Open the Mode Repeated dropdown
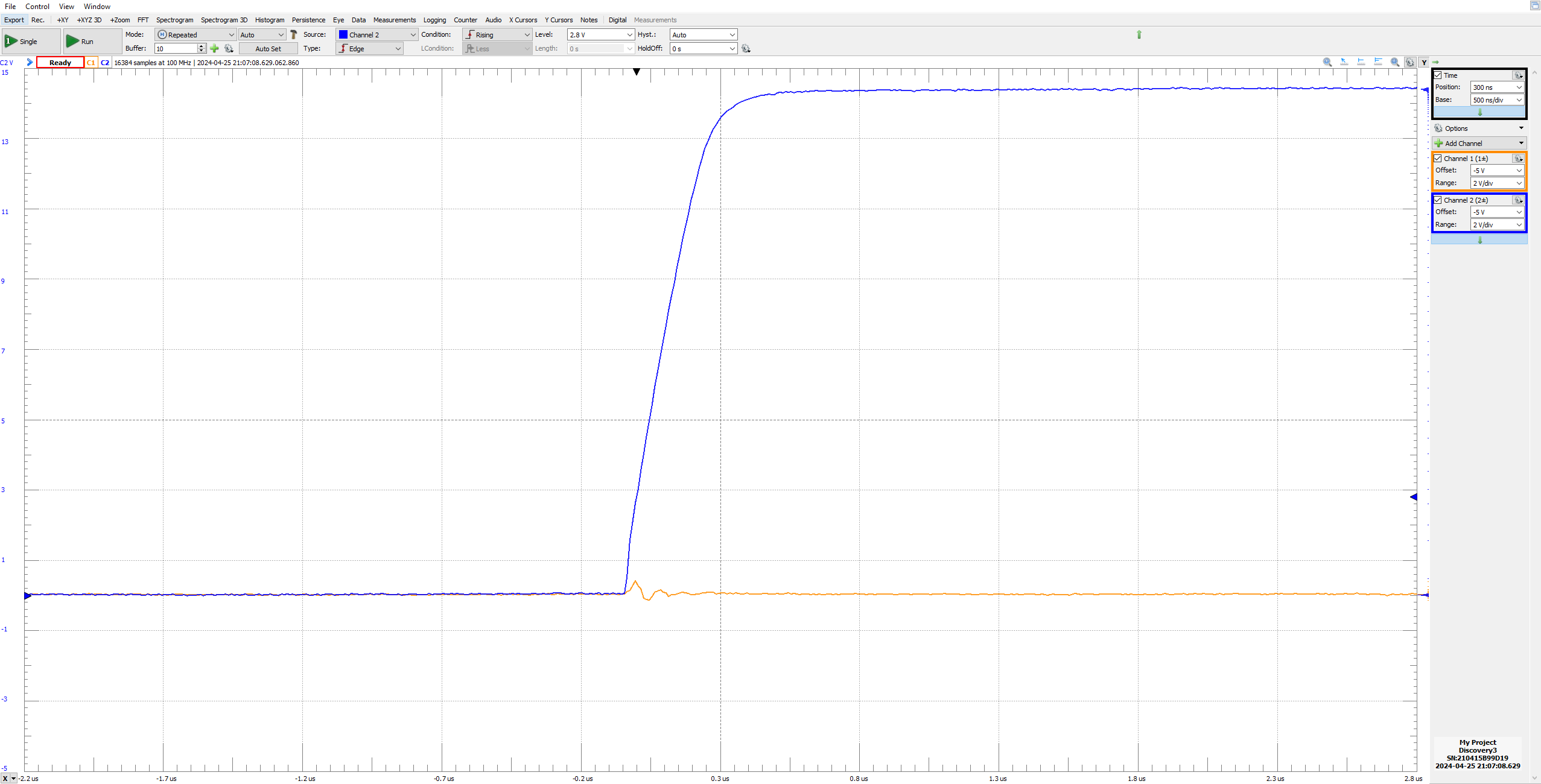The height and width of the screenshot is (784, 1541). 195,34
